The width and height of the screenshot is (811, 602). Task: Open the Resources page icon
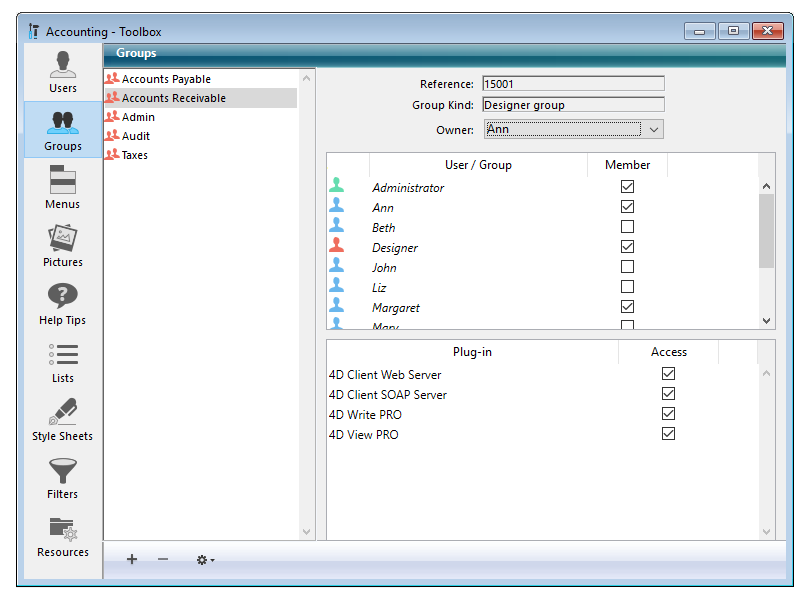point(63,536)
